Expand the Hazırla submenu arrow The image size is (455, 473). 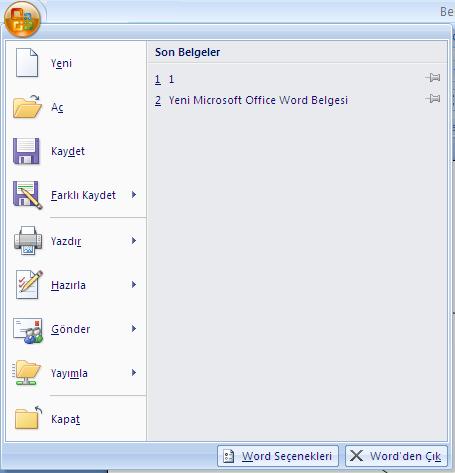pyautogui.click(x=134, y=285)
